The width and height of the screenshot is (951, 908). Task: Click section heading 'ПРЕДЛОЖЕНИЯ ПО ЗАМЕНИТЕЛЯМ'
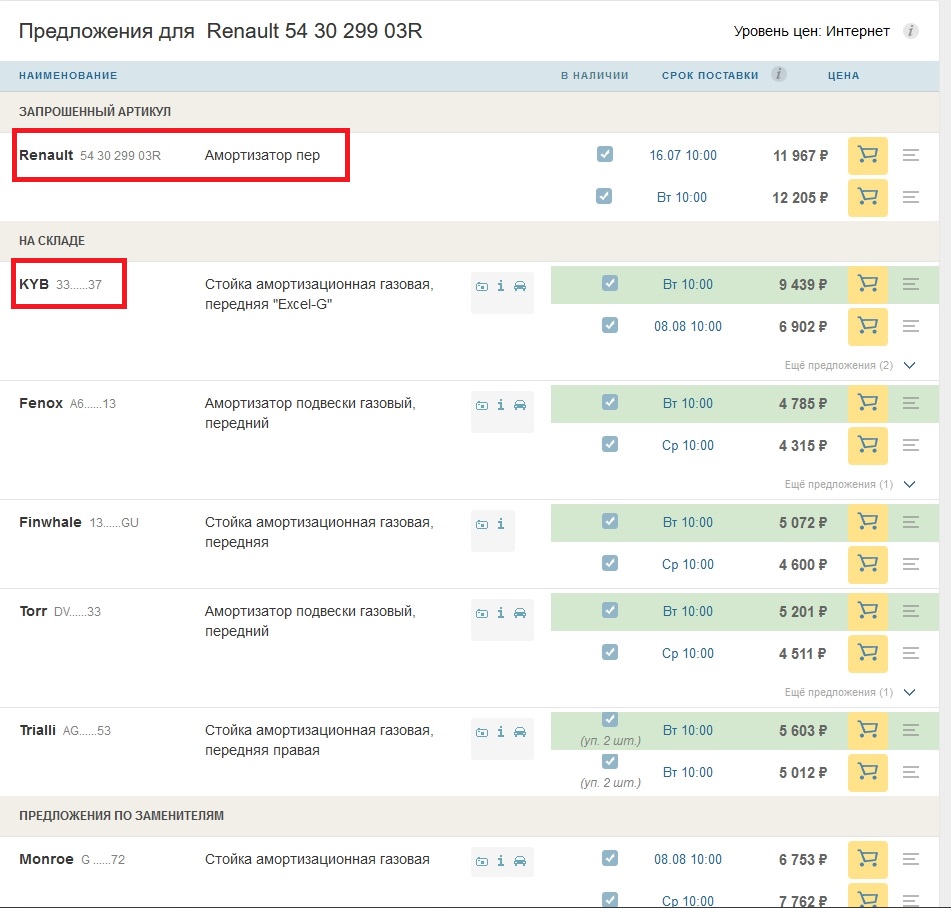[121, 815]
